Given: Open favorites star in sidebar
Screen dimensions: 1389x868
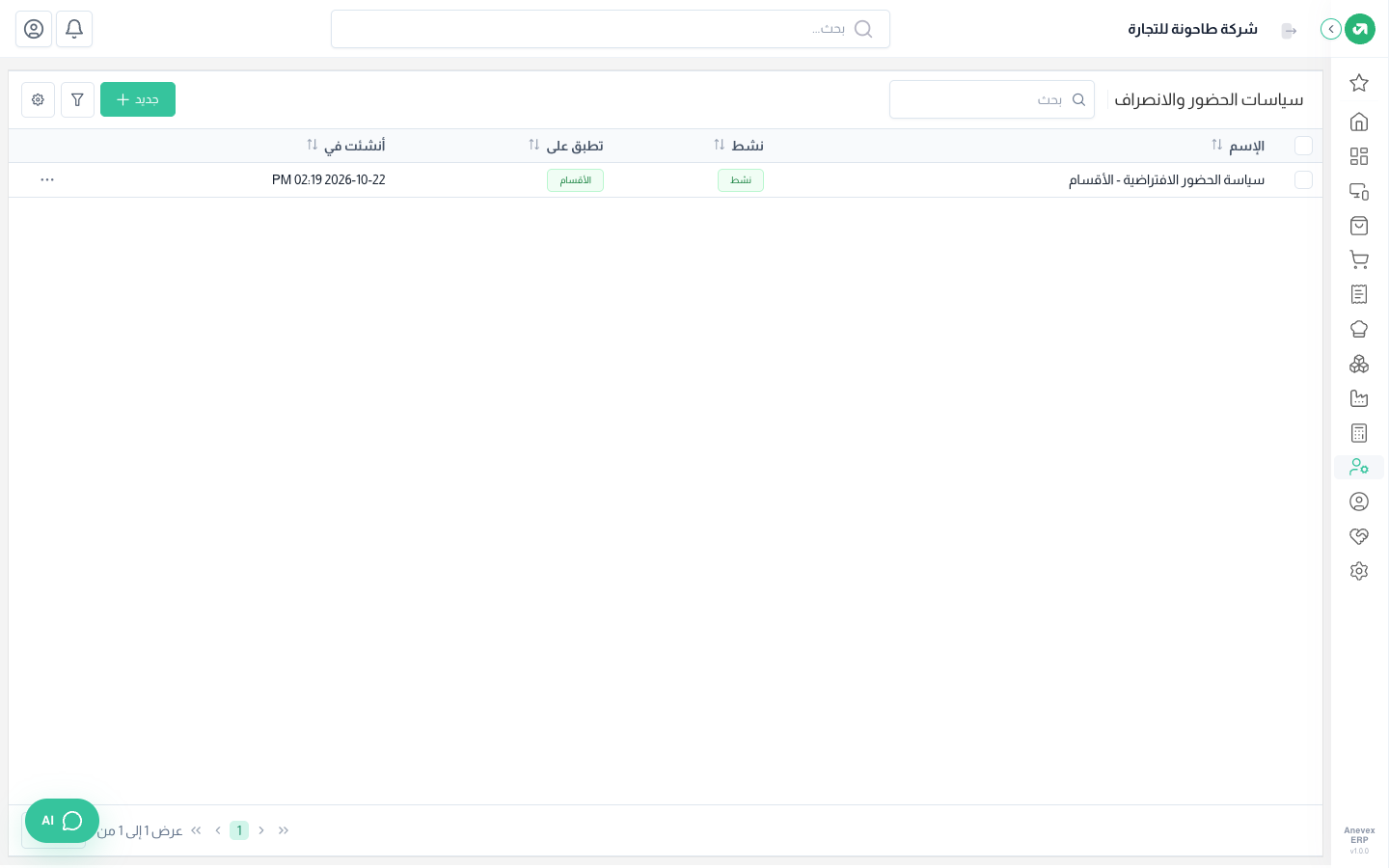Looking at the screenshot, I should tap(1359, 83).
